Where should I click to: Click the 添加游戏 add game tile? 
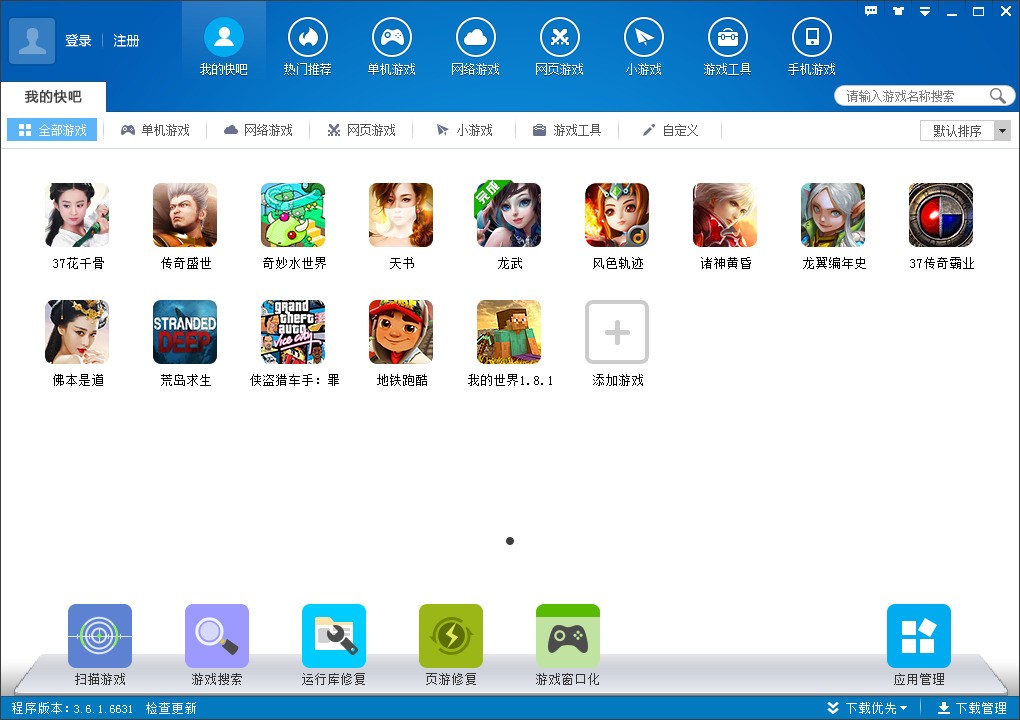point(617,333)
